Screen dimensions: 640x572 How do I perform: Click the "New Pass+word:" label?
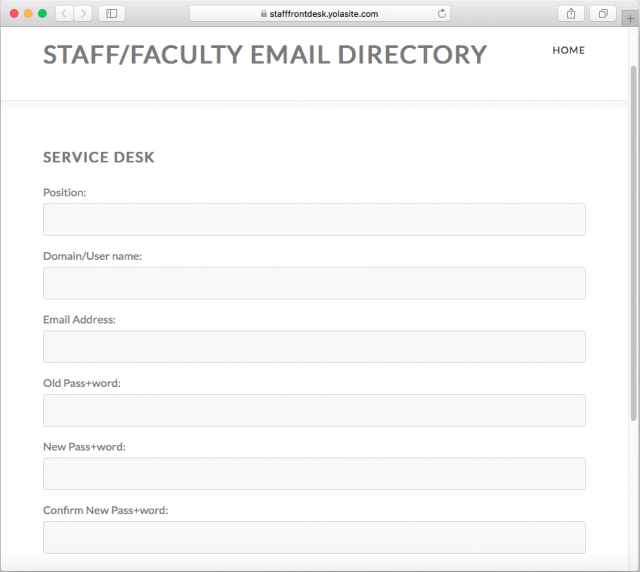[x=84, y=447]
